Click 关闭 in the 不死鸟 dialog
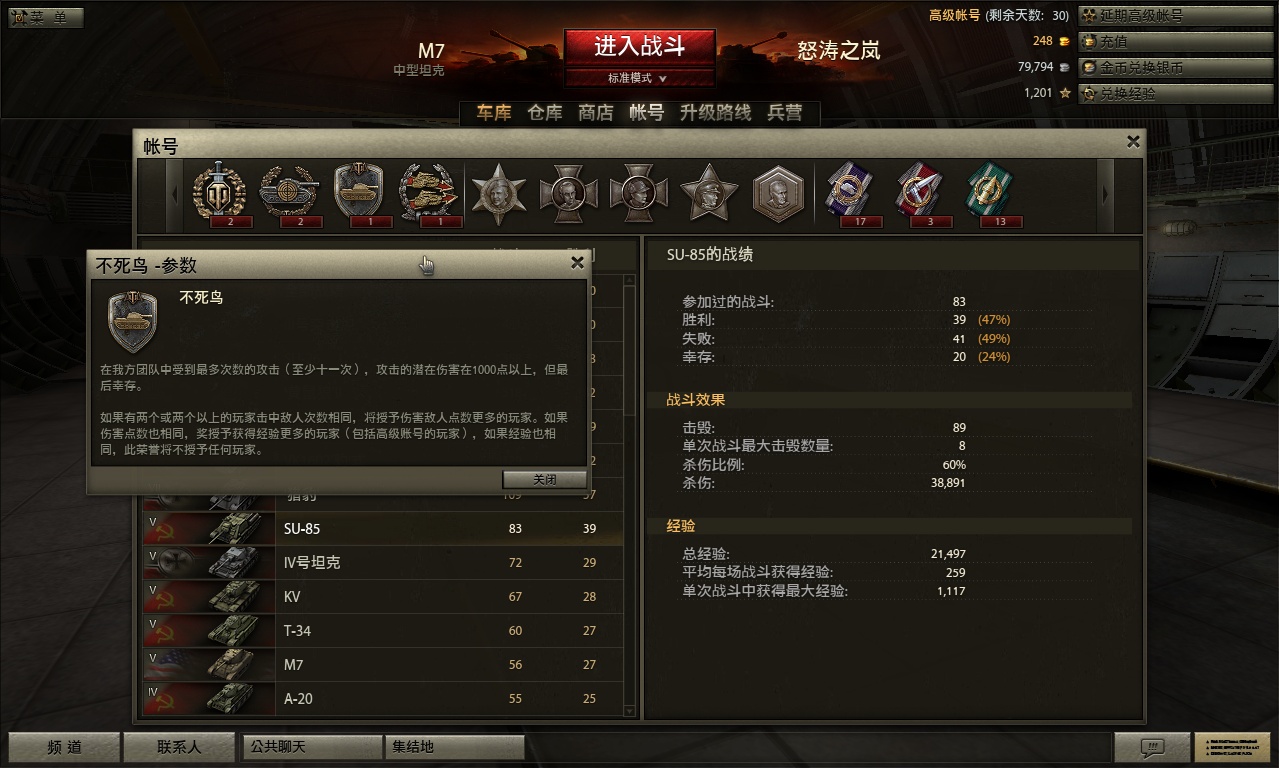 click(x=545, y=480)
